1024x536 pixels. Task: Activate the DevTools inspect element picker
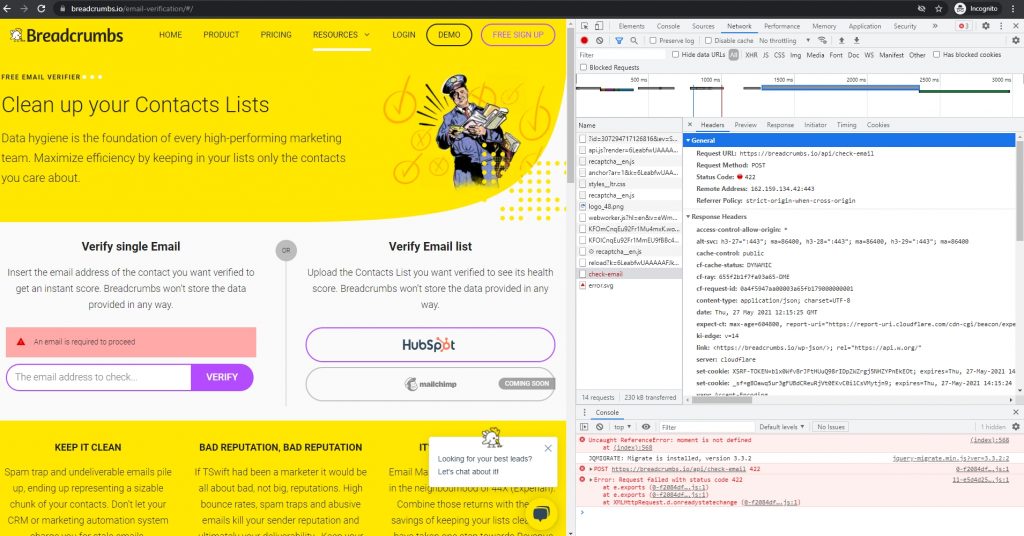click(584, 26)
